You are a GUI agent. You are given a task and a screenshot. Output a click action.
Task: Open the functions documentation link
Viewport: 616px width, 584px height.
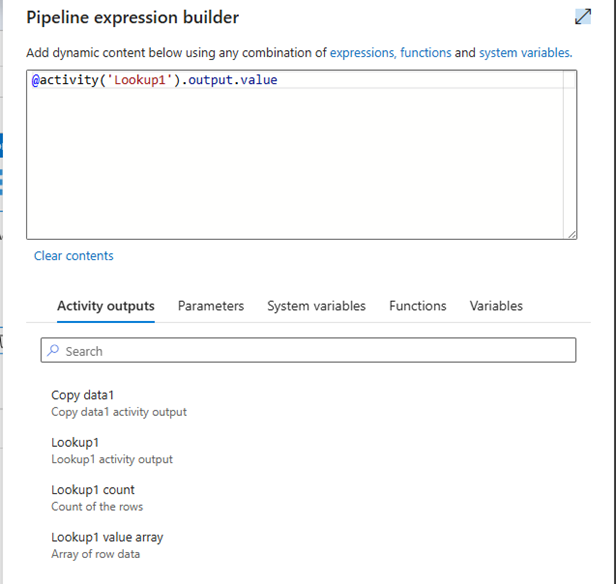tap(425, 53)
